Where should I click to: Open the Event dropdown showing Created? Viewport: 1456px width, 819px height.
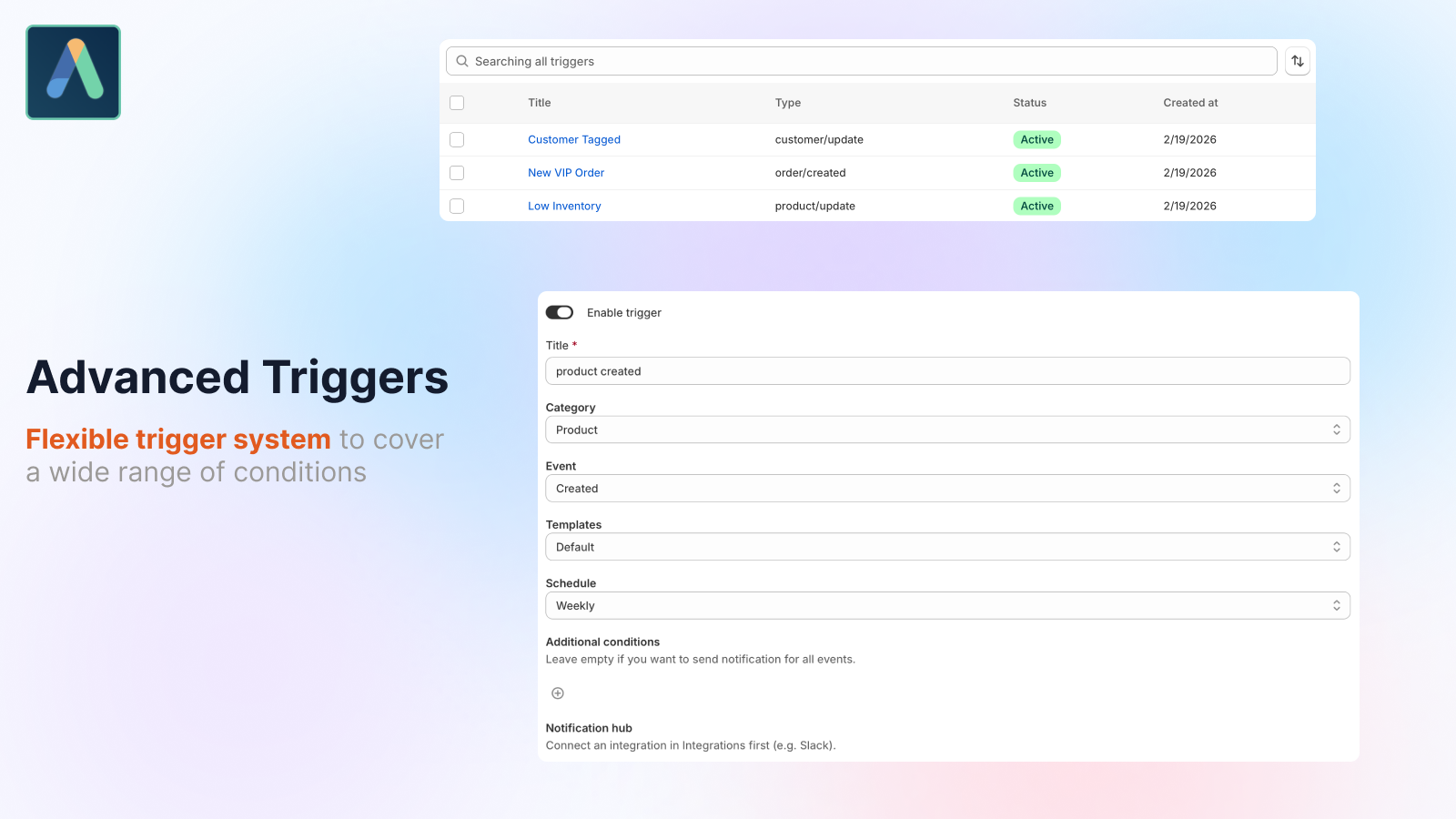(947, 488)
